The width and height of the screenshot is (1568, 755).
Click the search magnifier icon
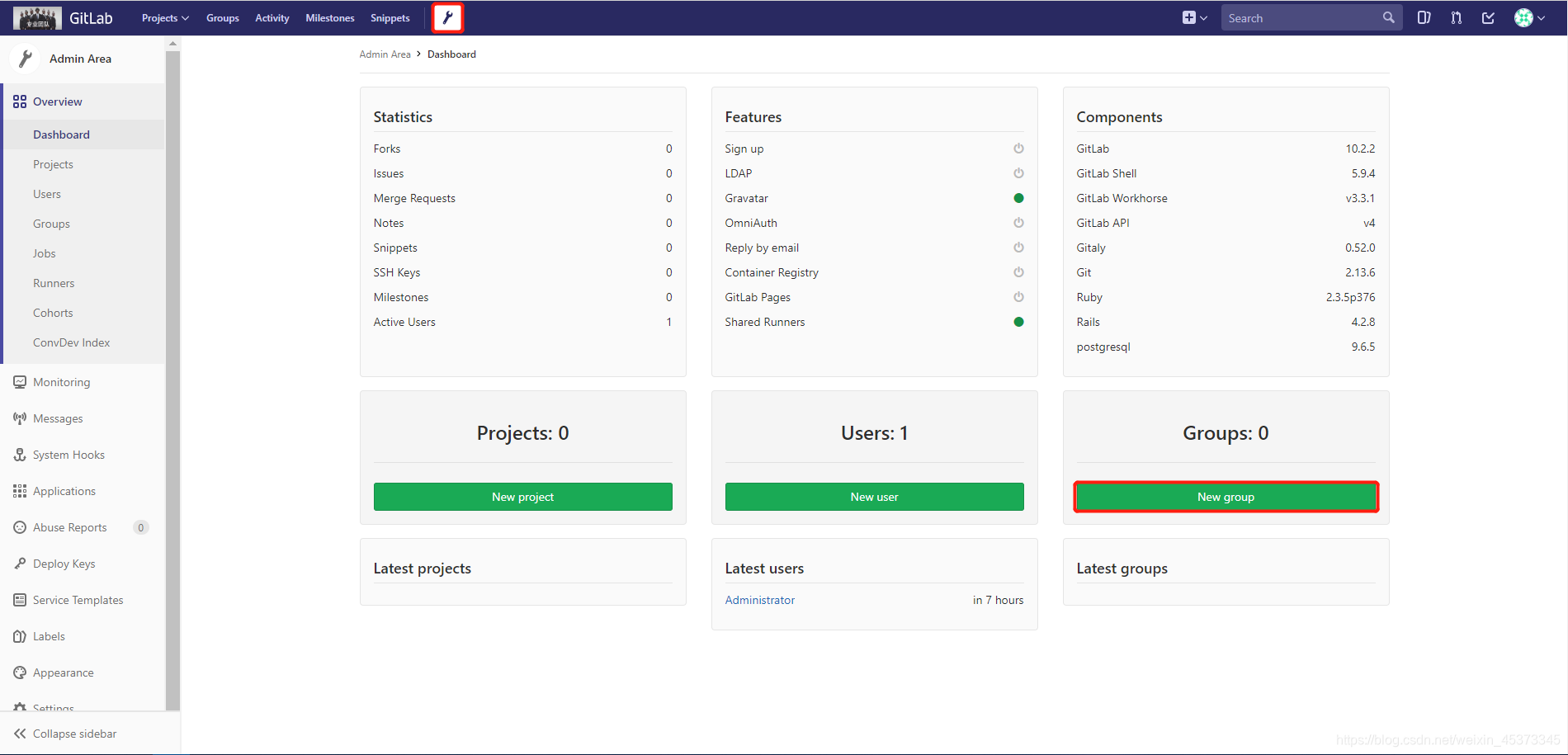click(x=1389, y=17)
